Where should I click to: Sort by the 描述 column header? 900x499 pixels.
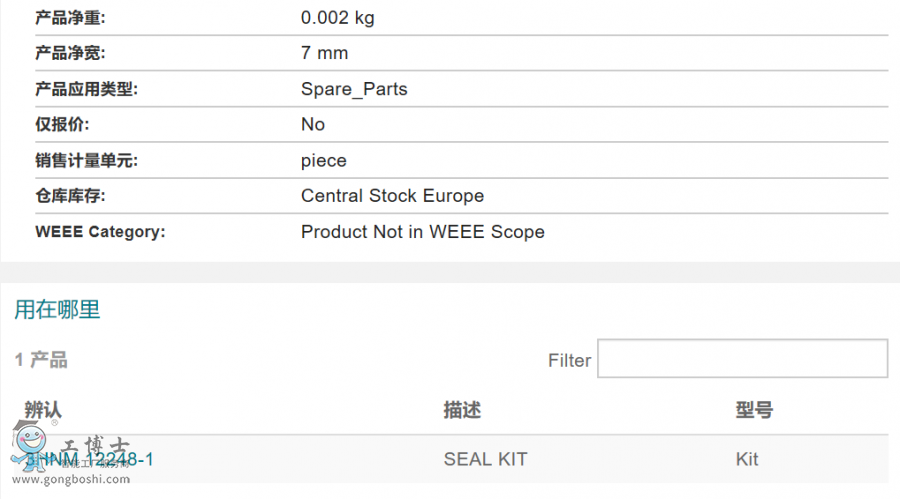(462, 410)
